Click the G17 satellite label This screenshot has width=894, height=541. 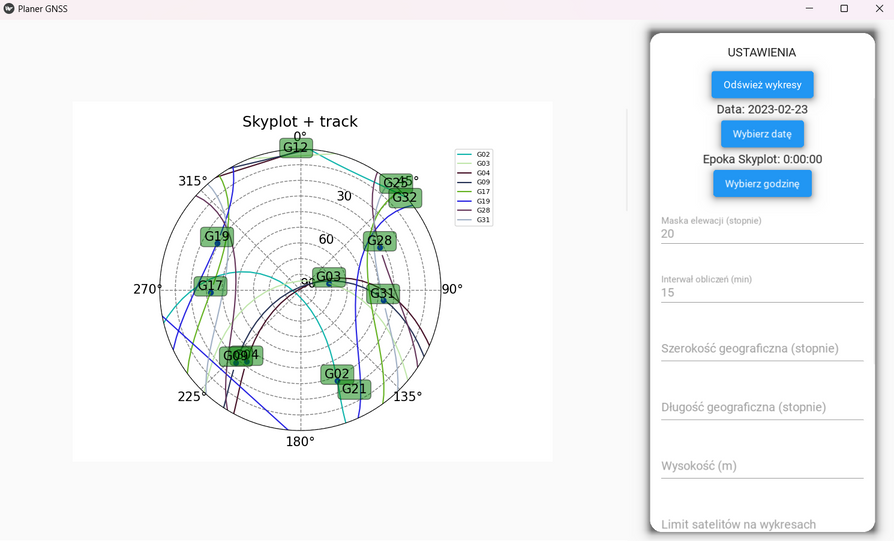point(210,286)
